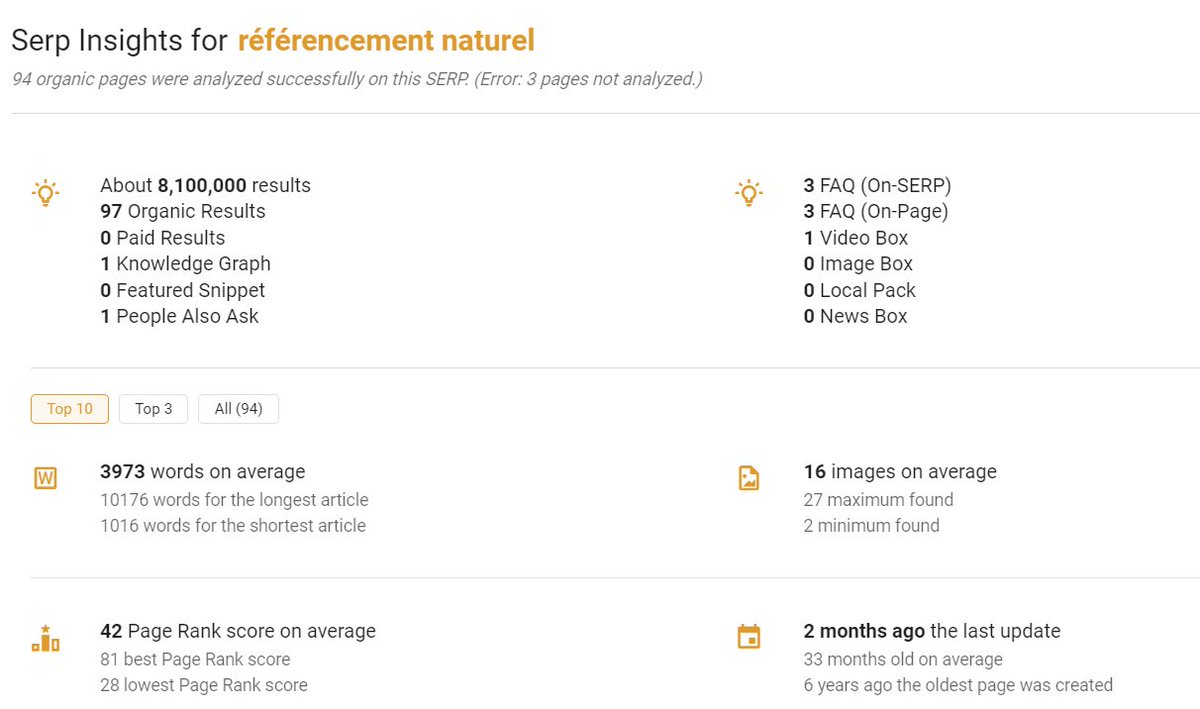Click the Page Rank podium icon
Image resolution: width=1200 pixels, height=709 pixels.
46,638
